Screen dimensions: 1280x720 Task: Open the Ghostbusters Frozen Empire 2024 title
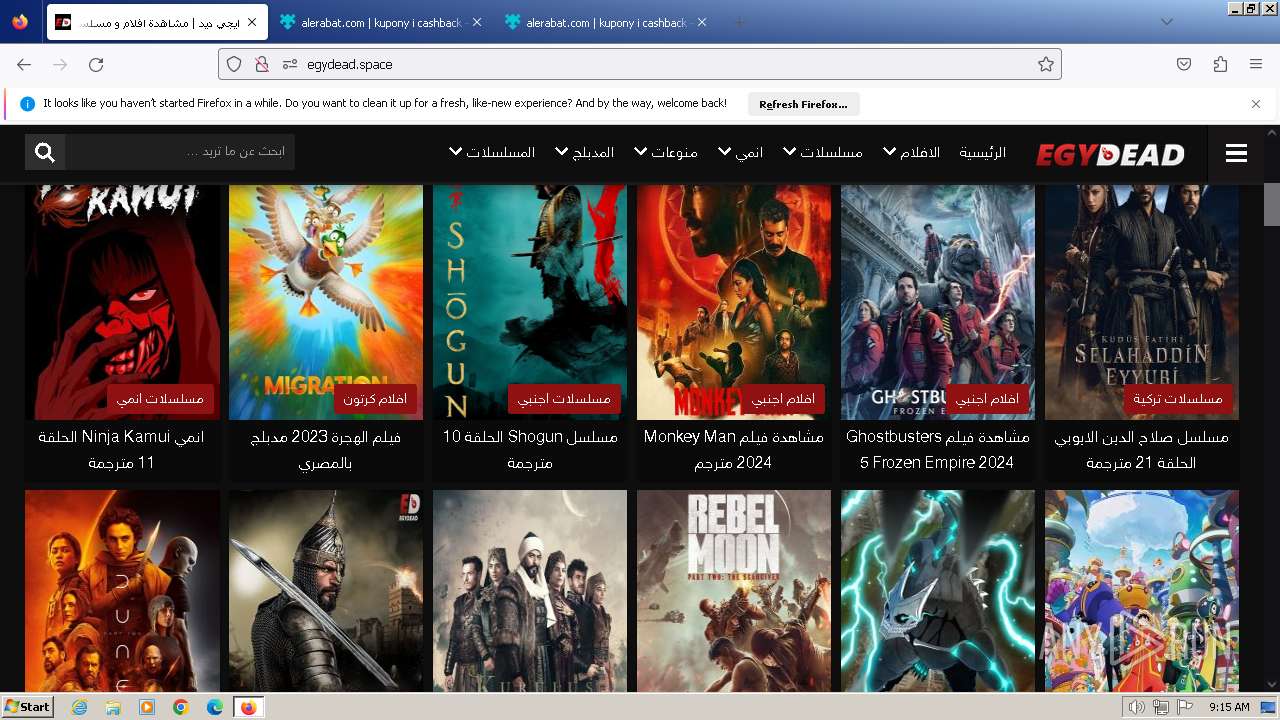pos(938,450)
